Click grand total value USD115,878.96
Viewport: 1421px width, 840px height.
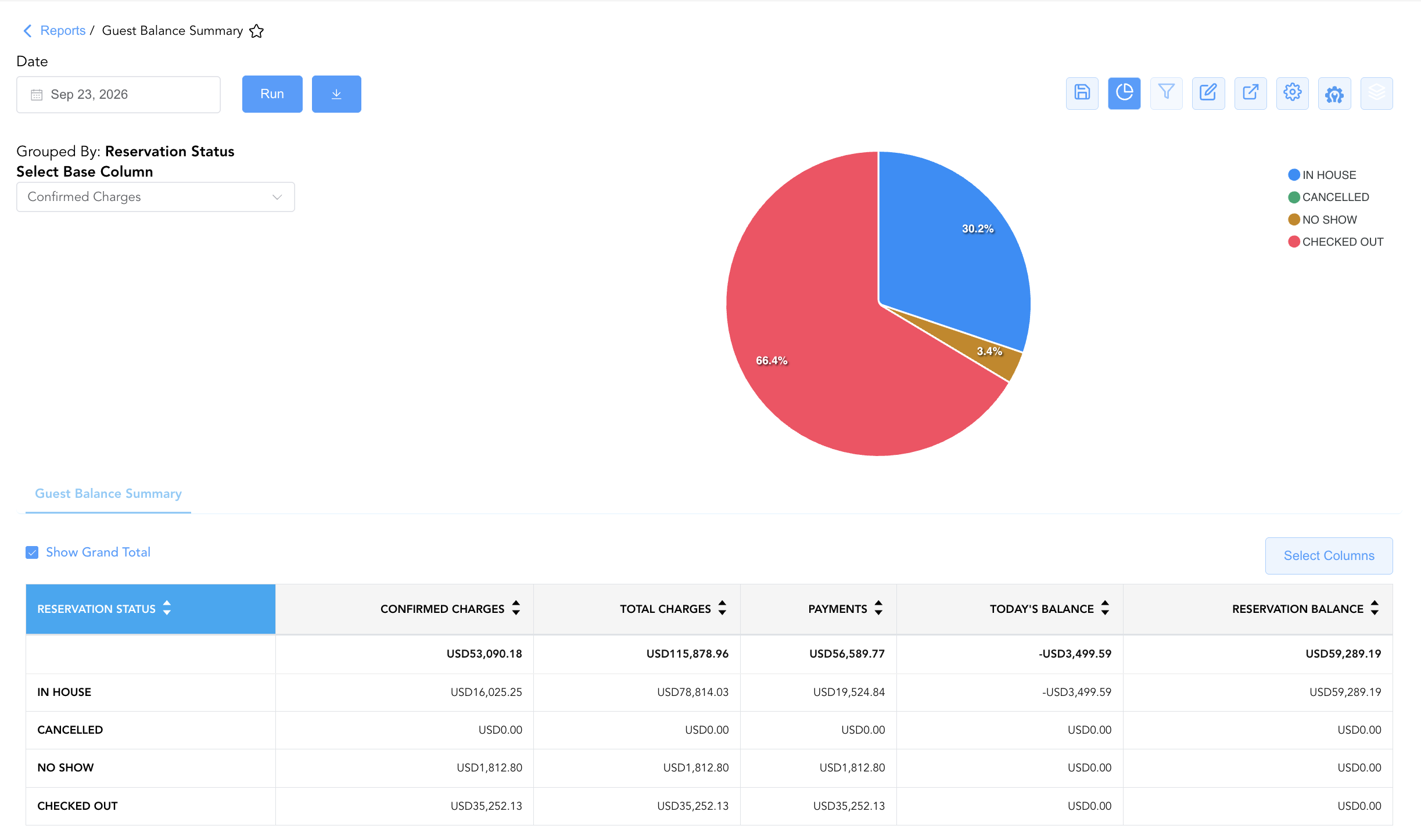(x=687, y=654)
